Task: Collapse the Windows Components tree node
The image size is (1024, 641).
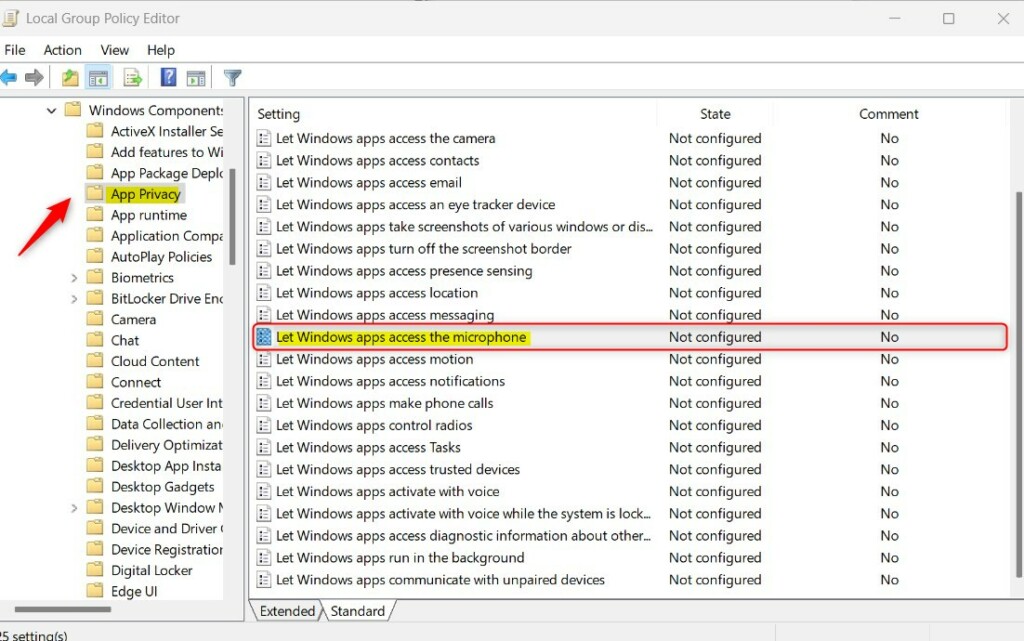Action: pos(51,110)
